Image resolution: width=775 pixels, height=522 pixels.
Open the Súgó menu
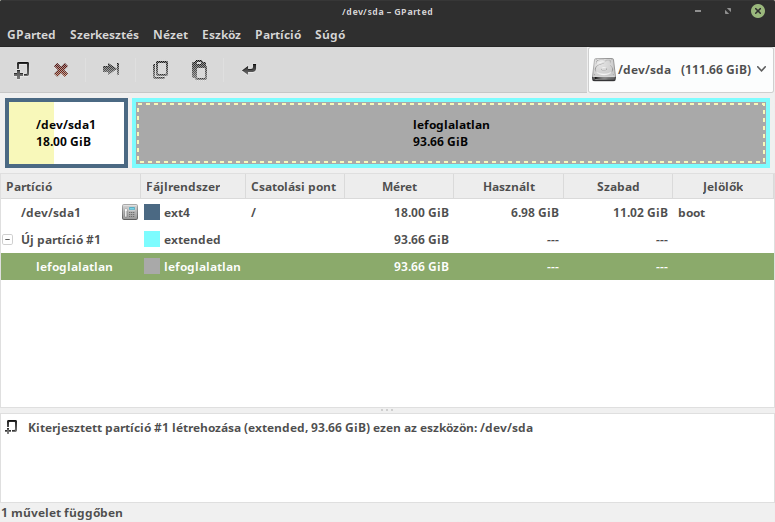click(x=330, y=35)
